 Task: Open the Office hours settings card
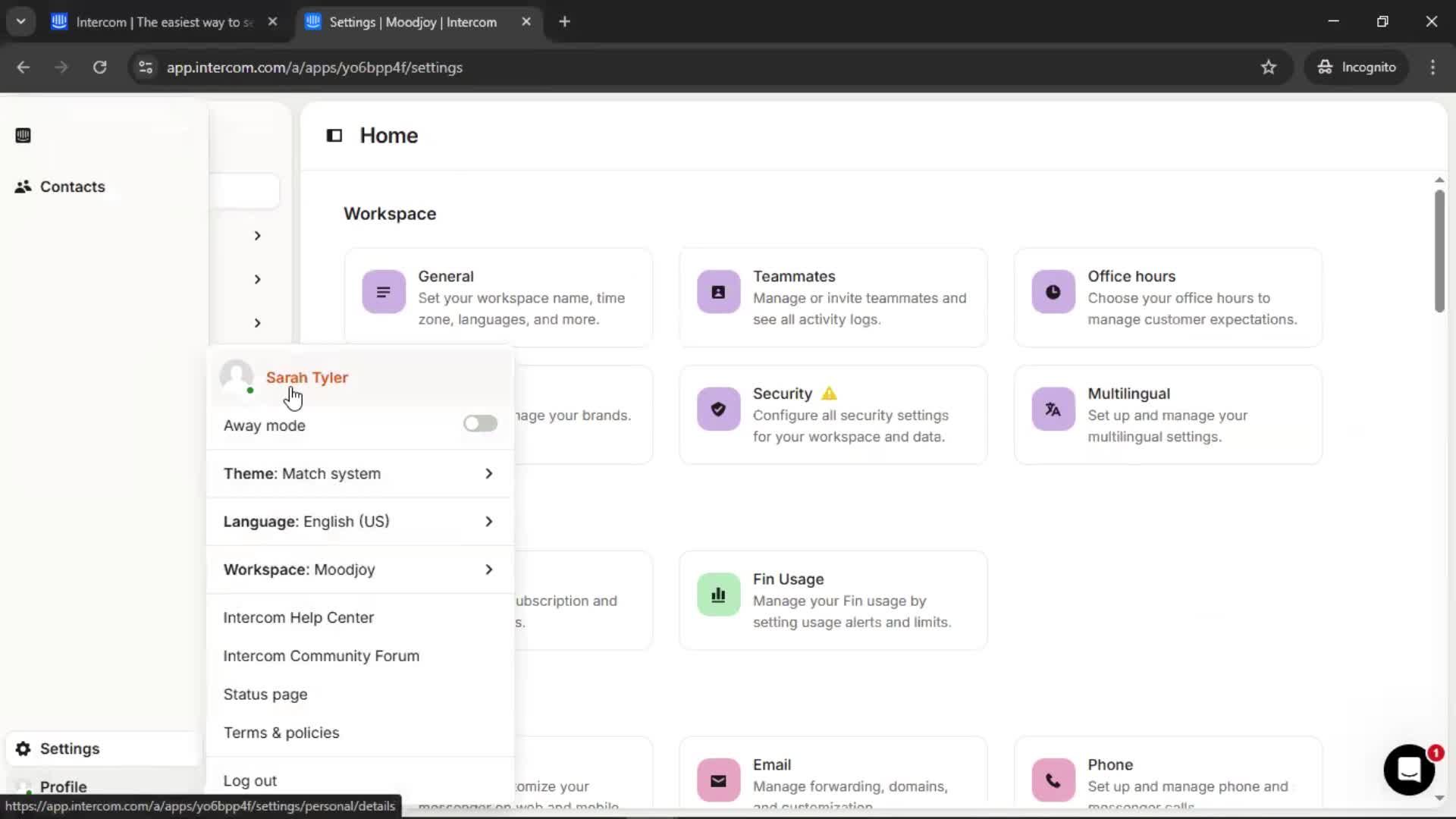click(1168, 297)
